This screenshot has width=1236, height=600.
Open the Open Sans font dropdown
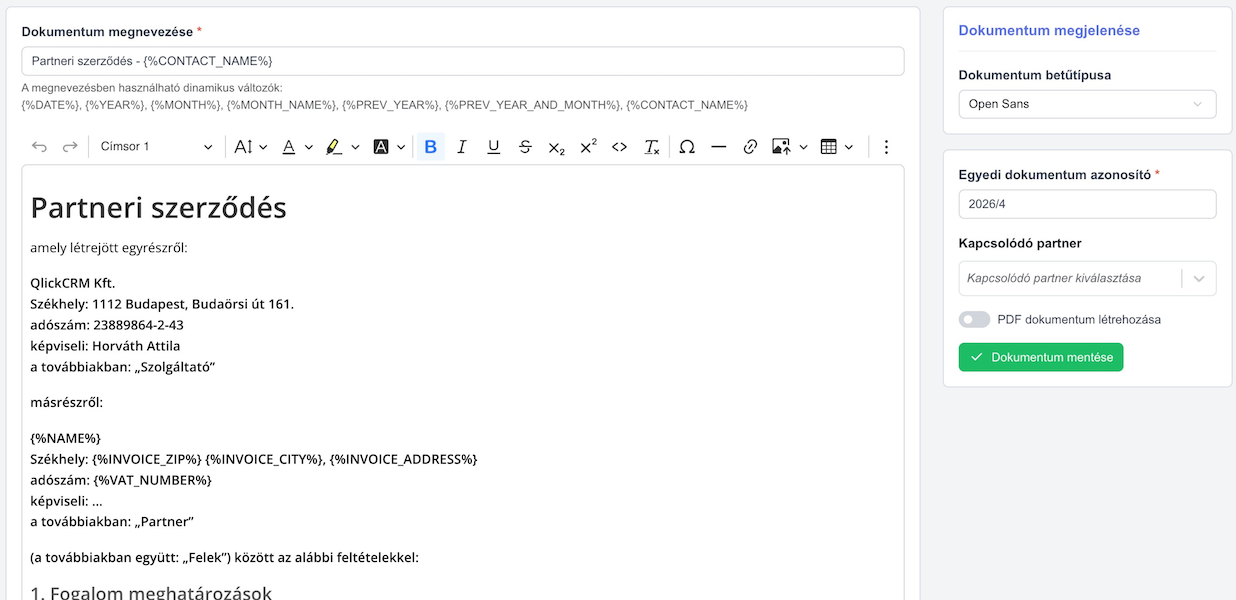pos(1087,104)
